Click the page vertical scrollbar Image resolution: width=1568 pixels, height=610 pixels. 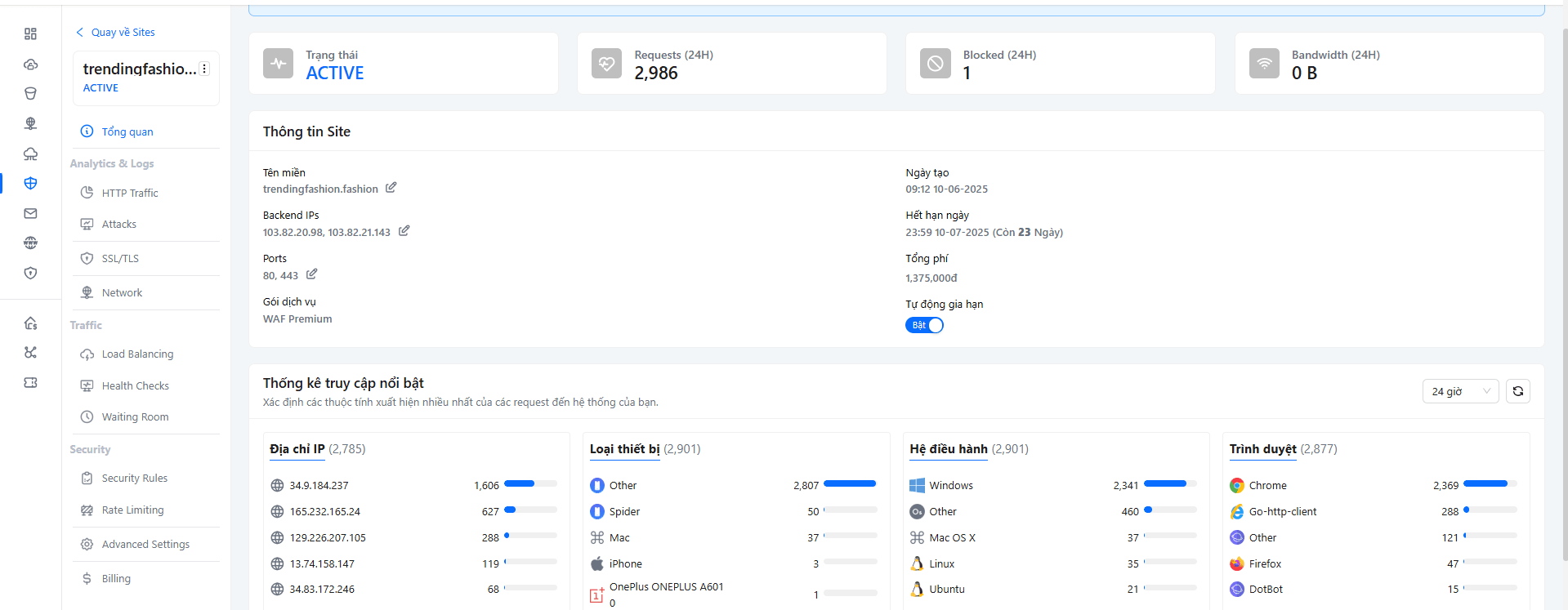(1564, 294)
